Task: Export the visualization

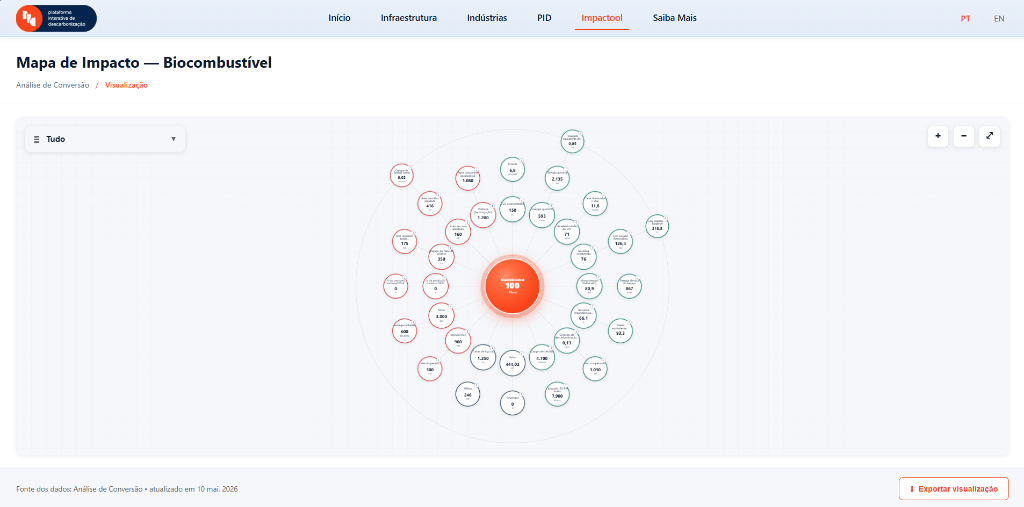Action: pos(954,489)
